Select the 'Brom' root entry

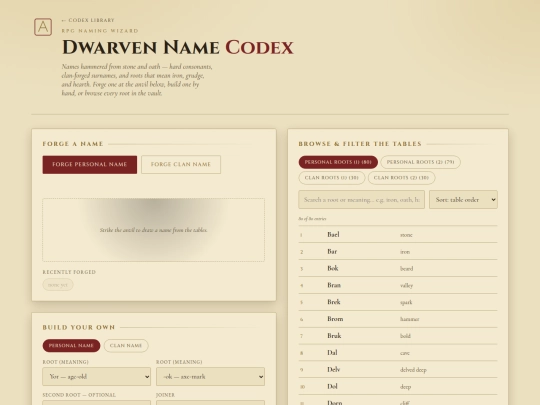(335, 319)
